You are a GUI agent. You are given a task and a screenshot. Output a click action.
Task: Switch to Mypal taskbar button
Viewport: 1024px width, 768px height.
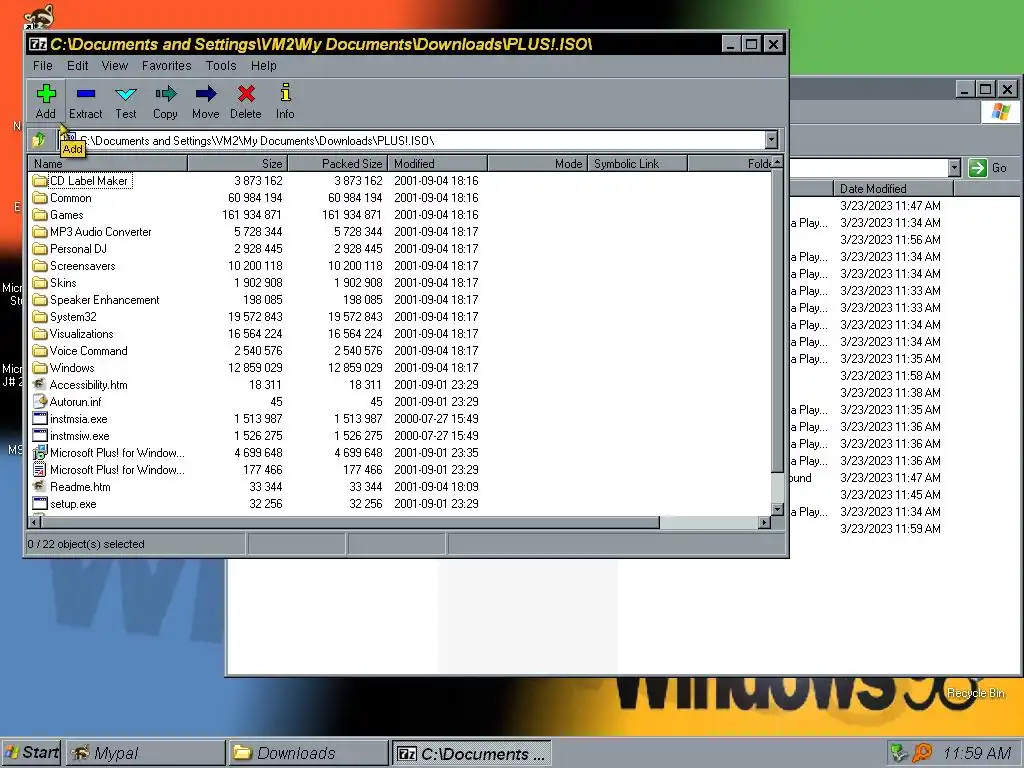pyautogui.click(x=146, y=753)
